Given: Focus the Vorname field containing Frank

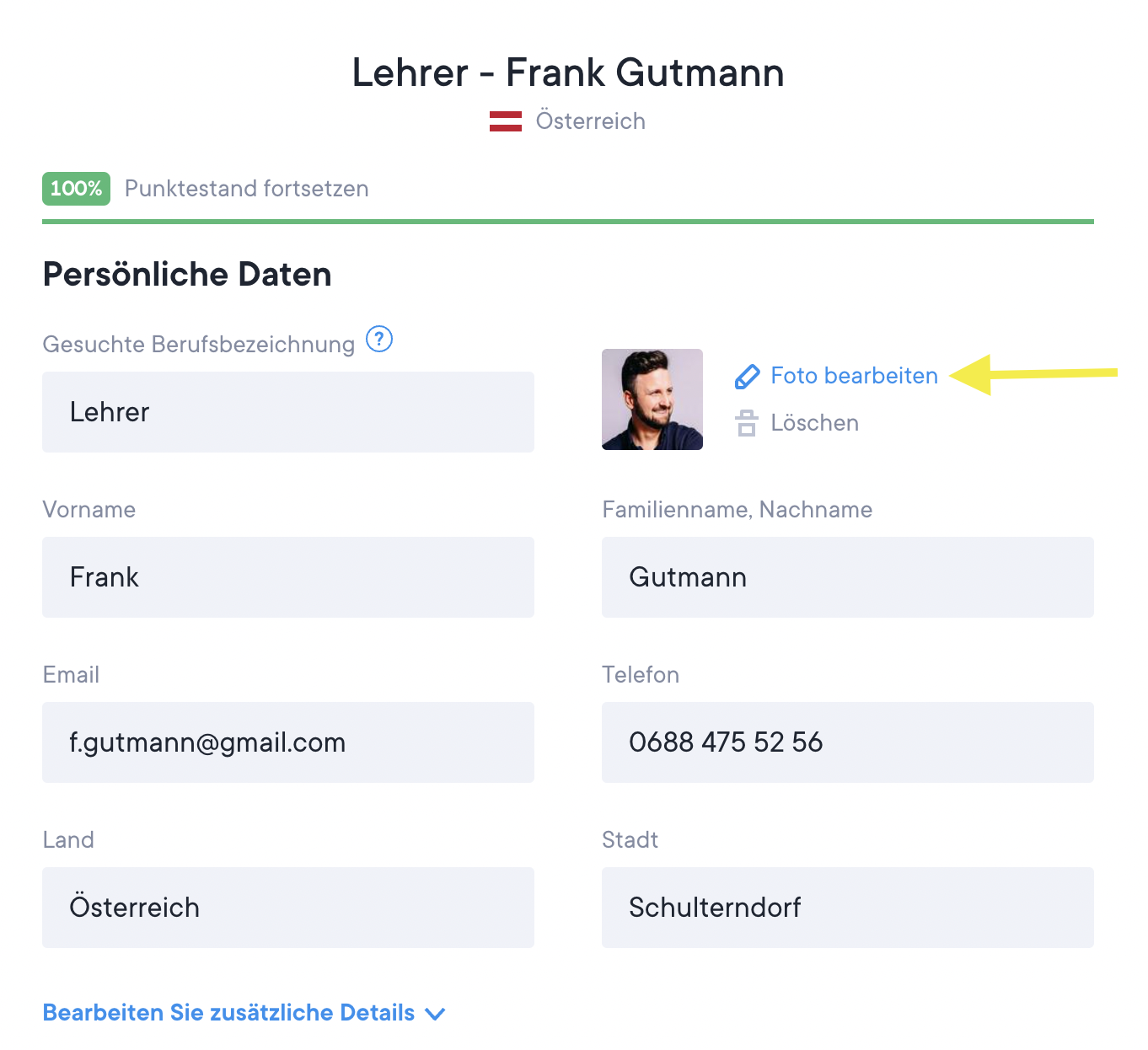Looking at the screenshot, I should click(288, 577).
